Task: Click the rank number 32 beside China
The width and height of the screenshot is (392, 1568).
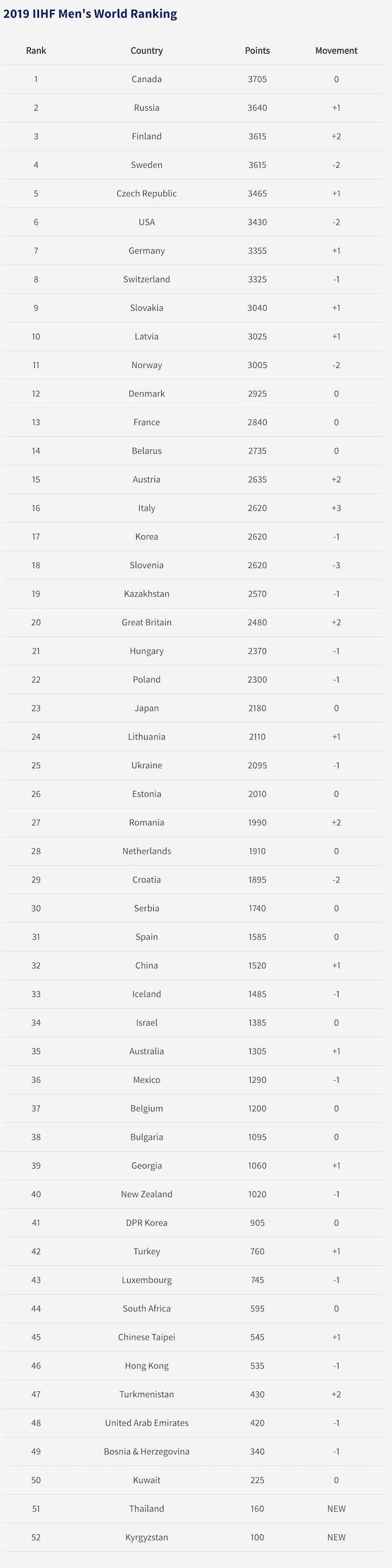Action: click(36, 966)
